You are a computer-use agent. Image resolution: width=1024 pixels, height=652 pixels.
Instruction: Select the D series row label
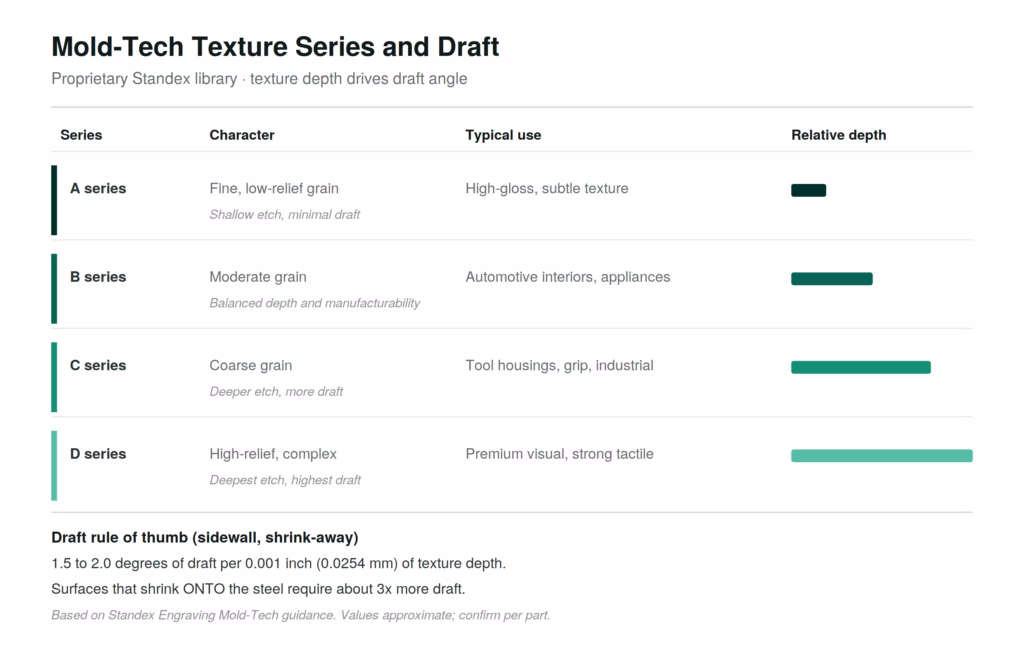click(x=98, y=454)
